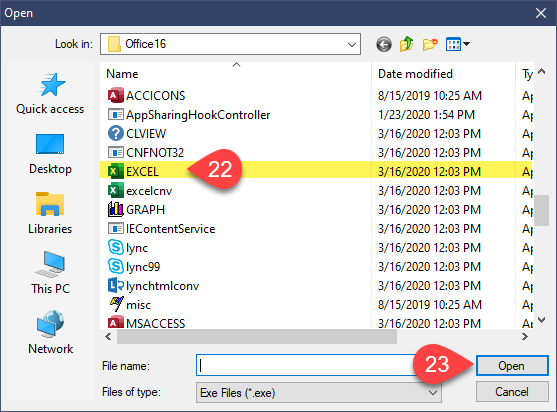Open Quick access in sidebar
Screen dimensions: 557x412
pyautogui.click(x=50, y=94)
